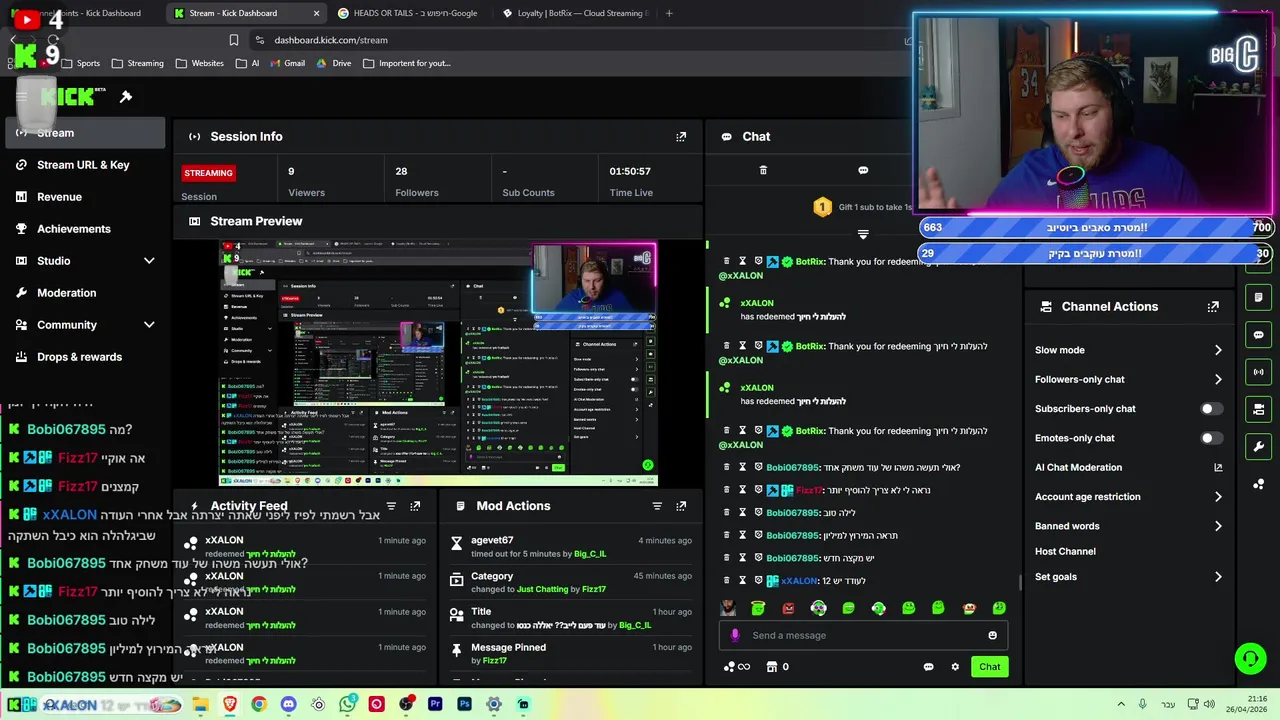Open Stream URL & Key in sidebar
1280x720 pixels.
coord(84,165)
